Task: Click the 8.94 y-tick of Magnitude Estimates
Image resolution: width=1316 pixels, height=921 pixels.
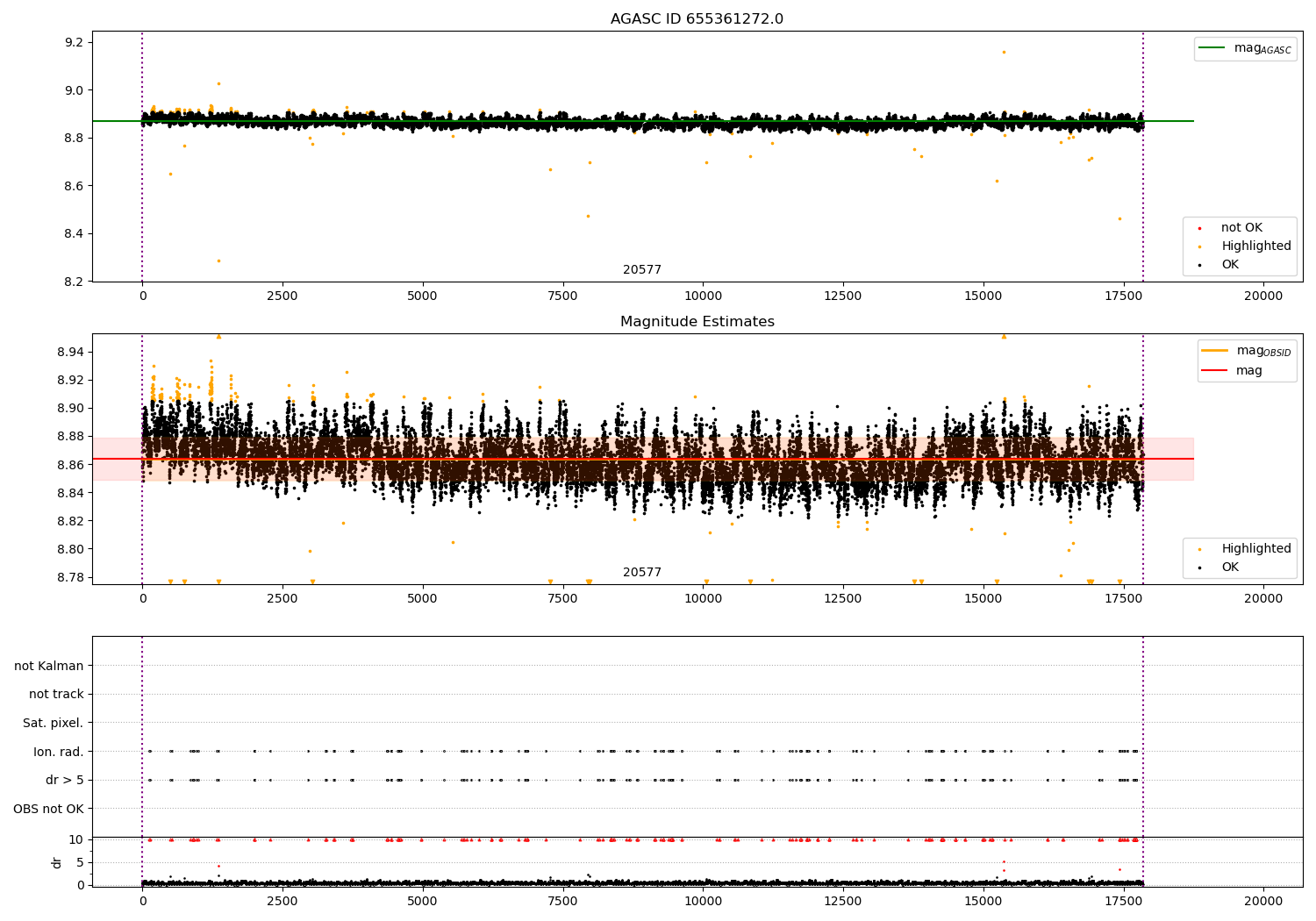Action: coord(71,352)
